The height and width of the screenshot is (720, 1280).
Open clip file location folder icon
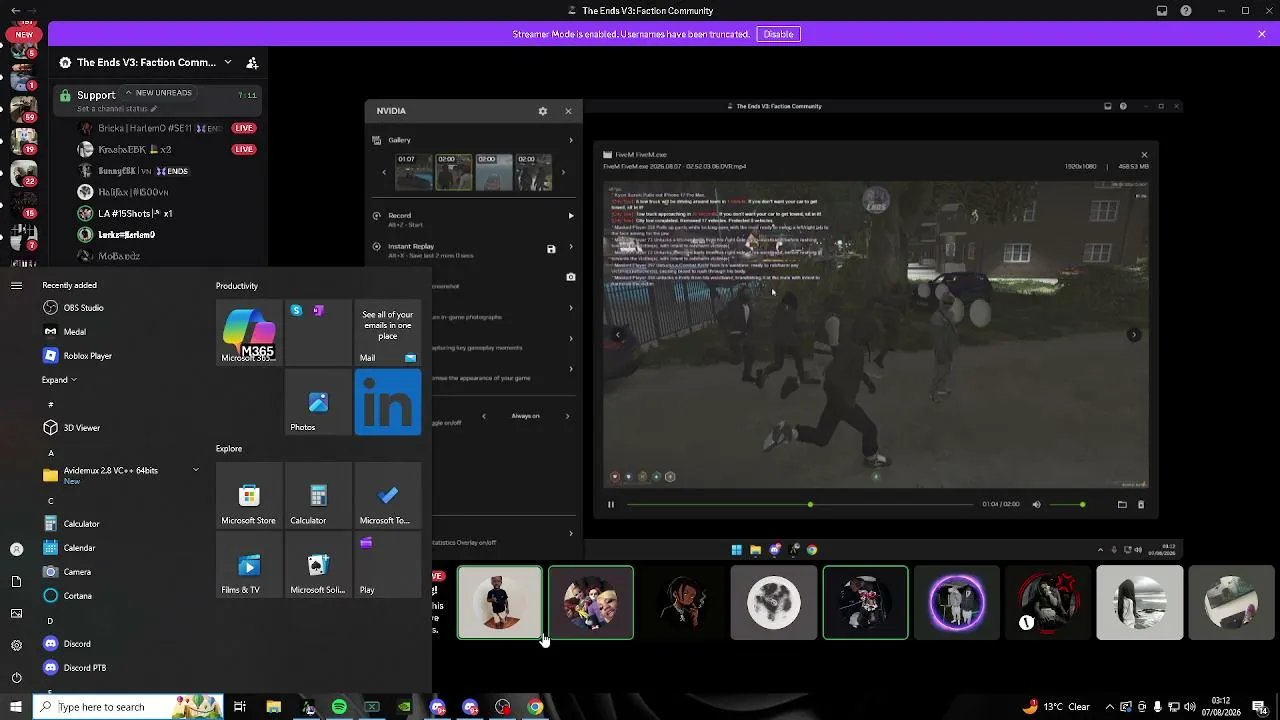tap(1122, 504)
